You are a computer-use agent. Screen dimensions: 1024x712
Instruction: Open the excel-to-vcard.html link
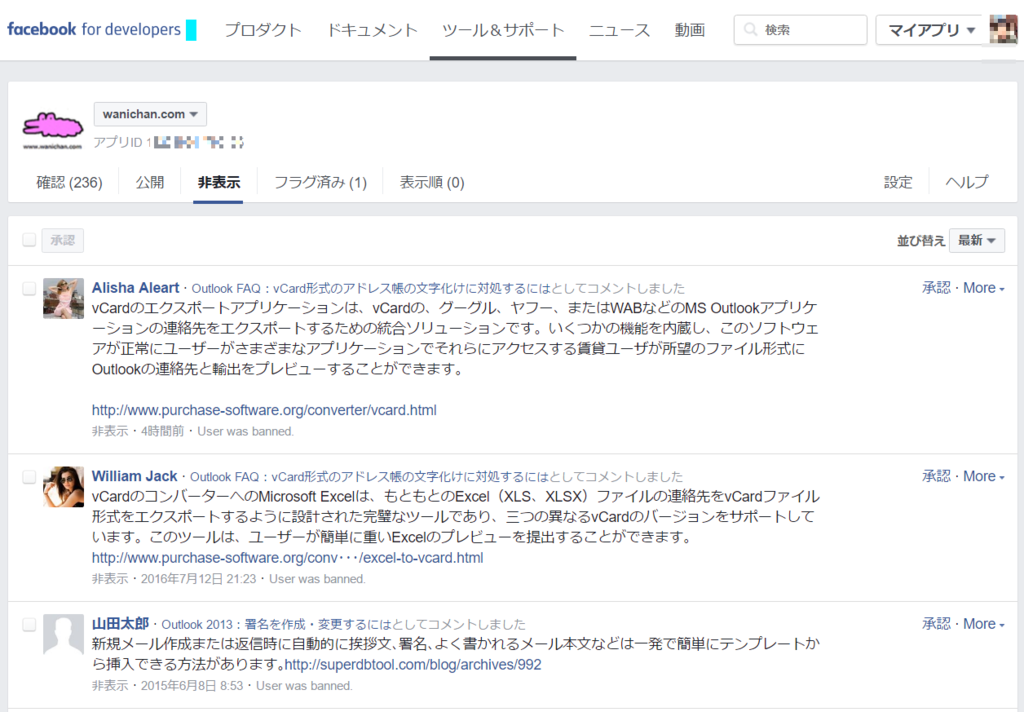tap(287, 558)
